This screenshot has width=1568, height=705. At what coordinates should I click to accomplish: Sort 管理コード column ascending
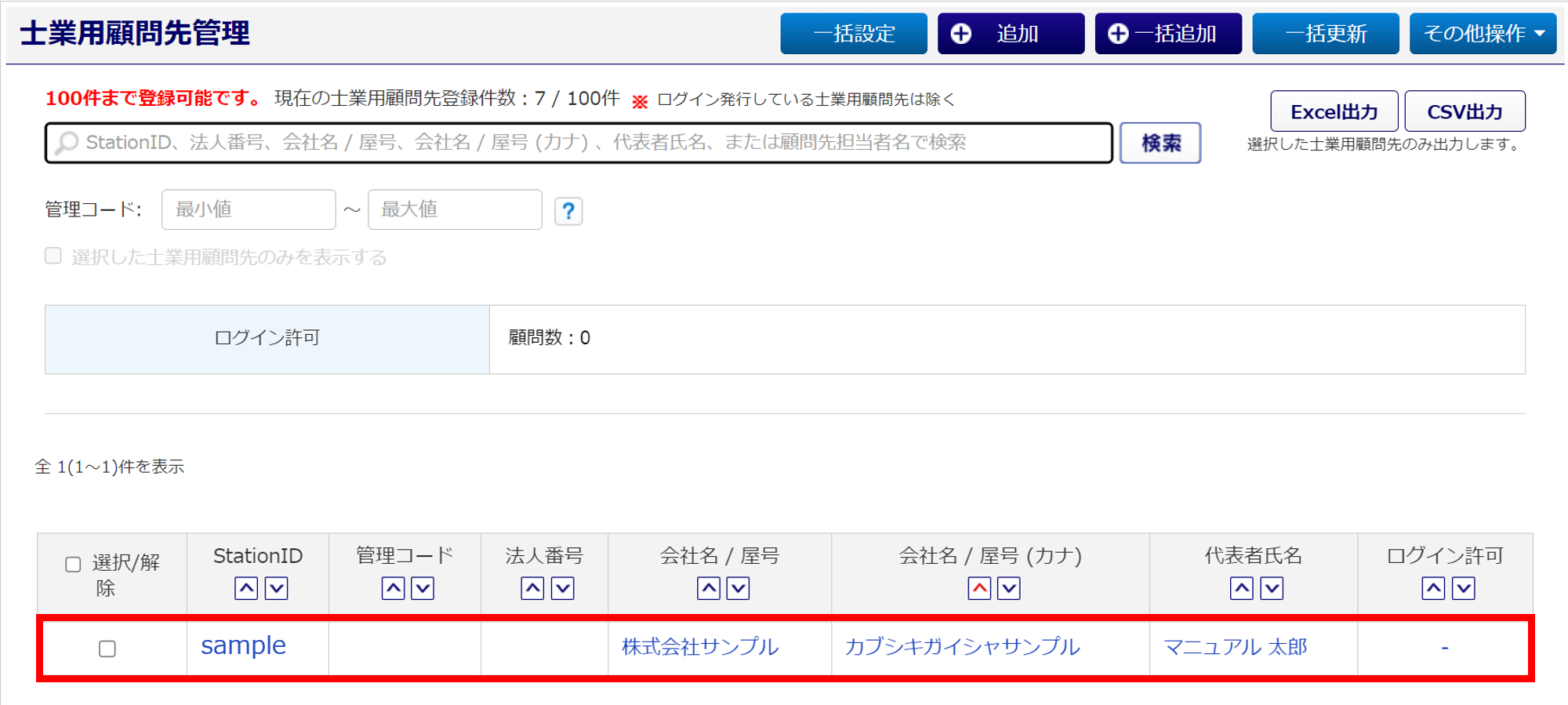(393, 588)
